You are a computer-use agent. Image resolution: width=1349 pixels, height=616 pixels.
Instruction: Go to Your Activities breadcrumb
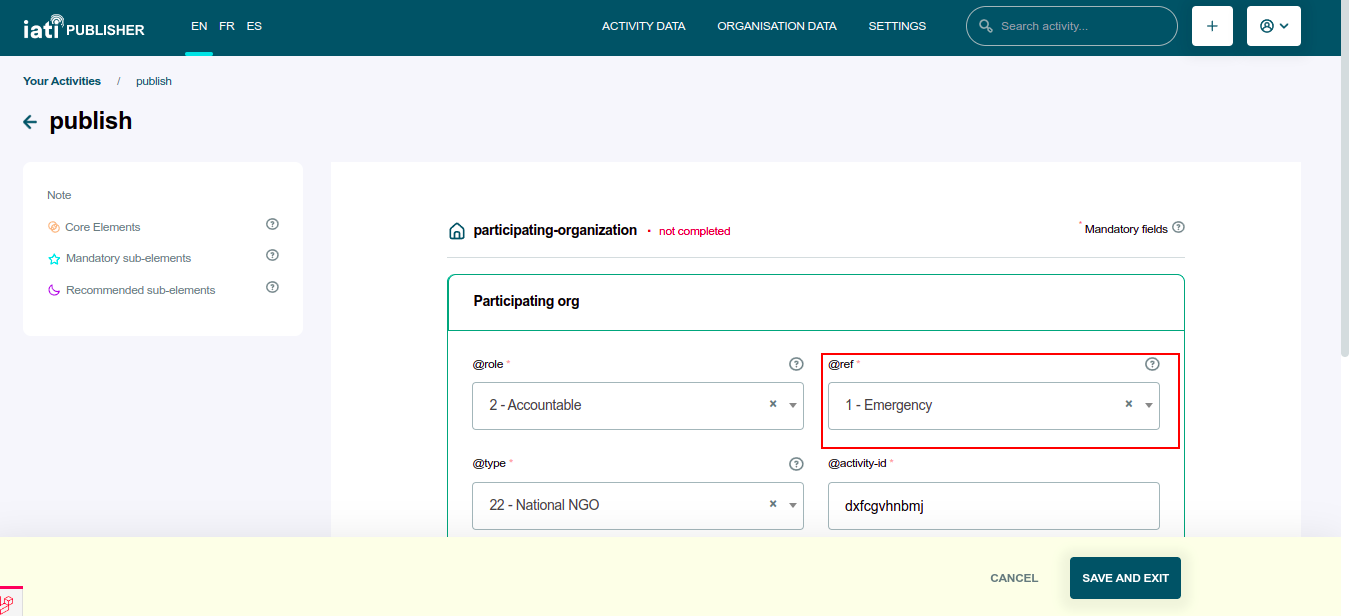tap(62, 81)
